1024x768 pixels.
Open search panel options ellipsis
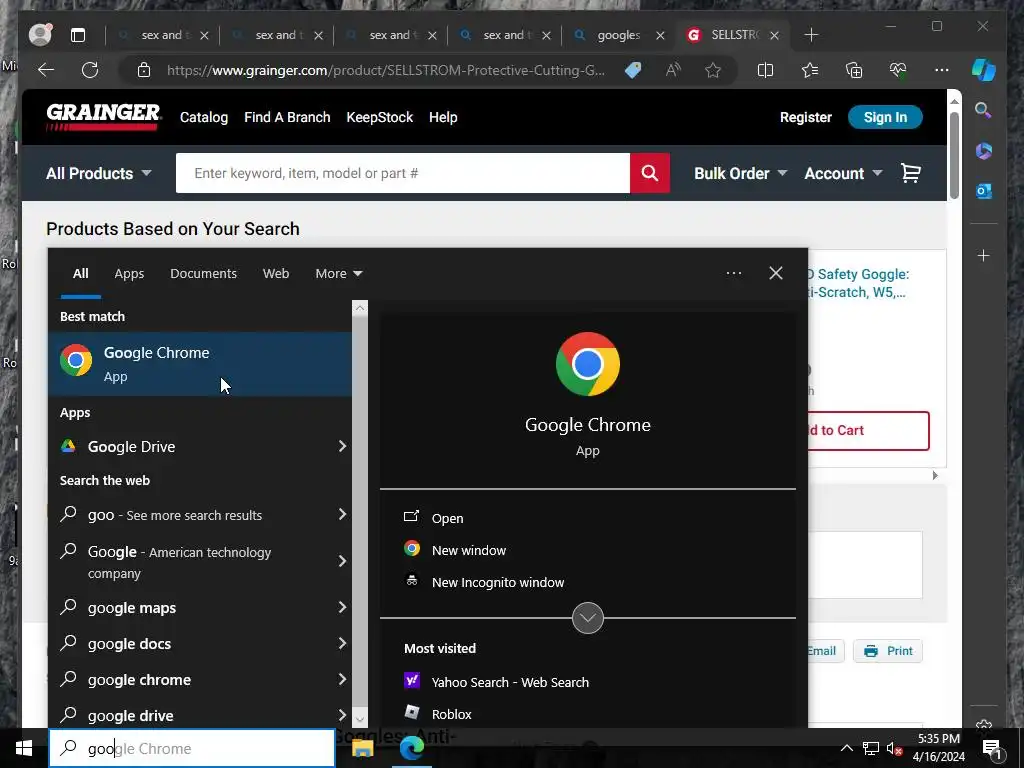click(x=734, y=273)
